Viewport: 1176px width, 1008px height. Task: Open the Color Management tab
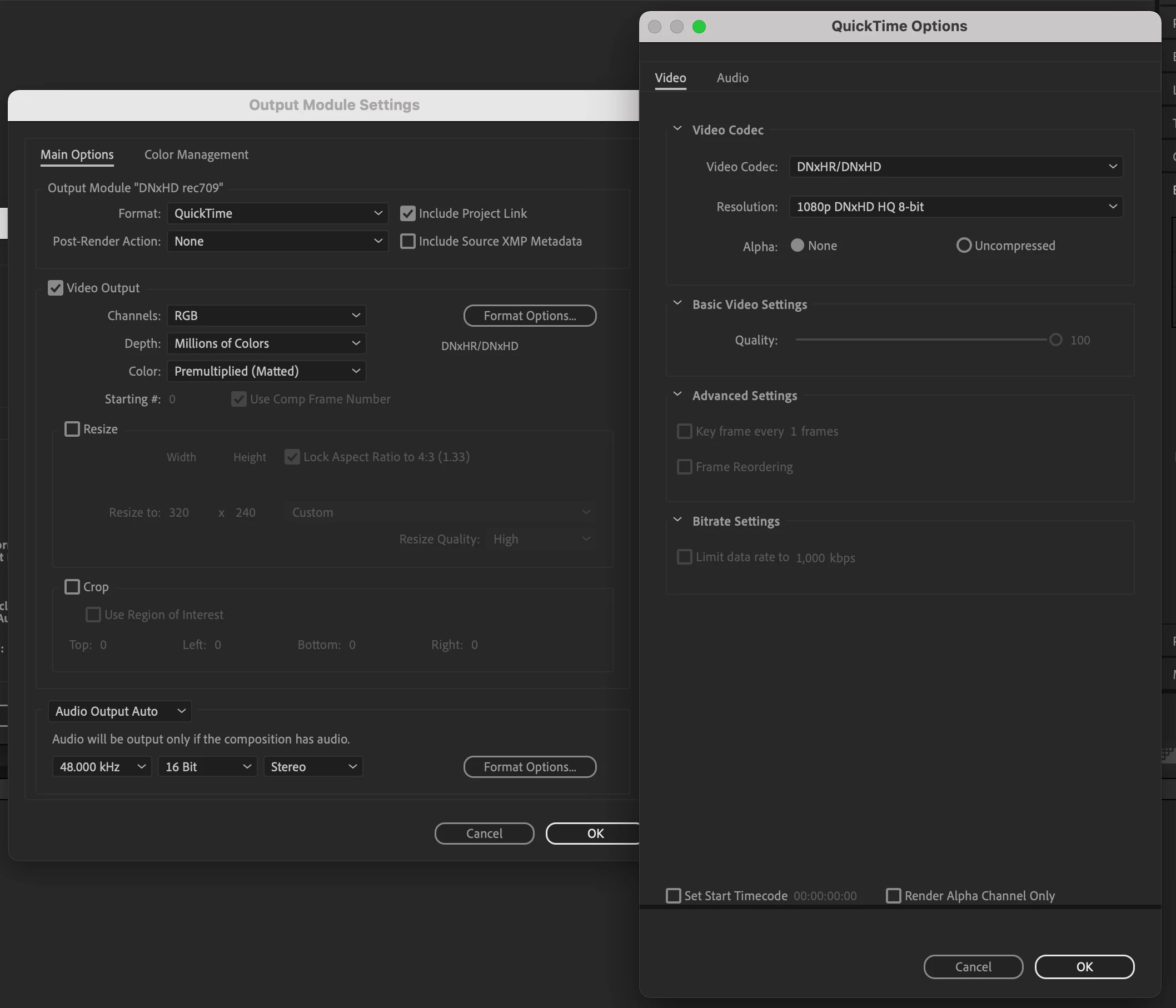tap(196, 154)
